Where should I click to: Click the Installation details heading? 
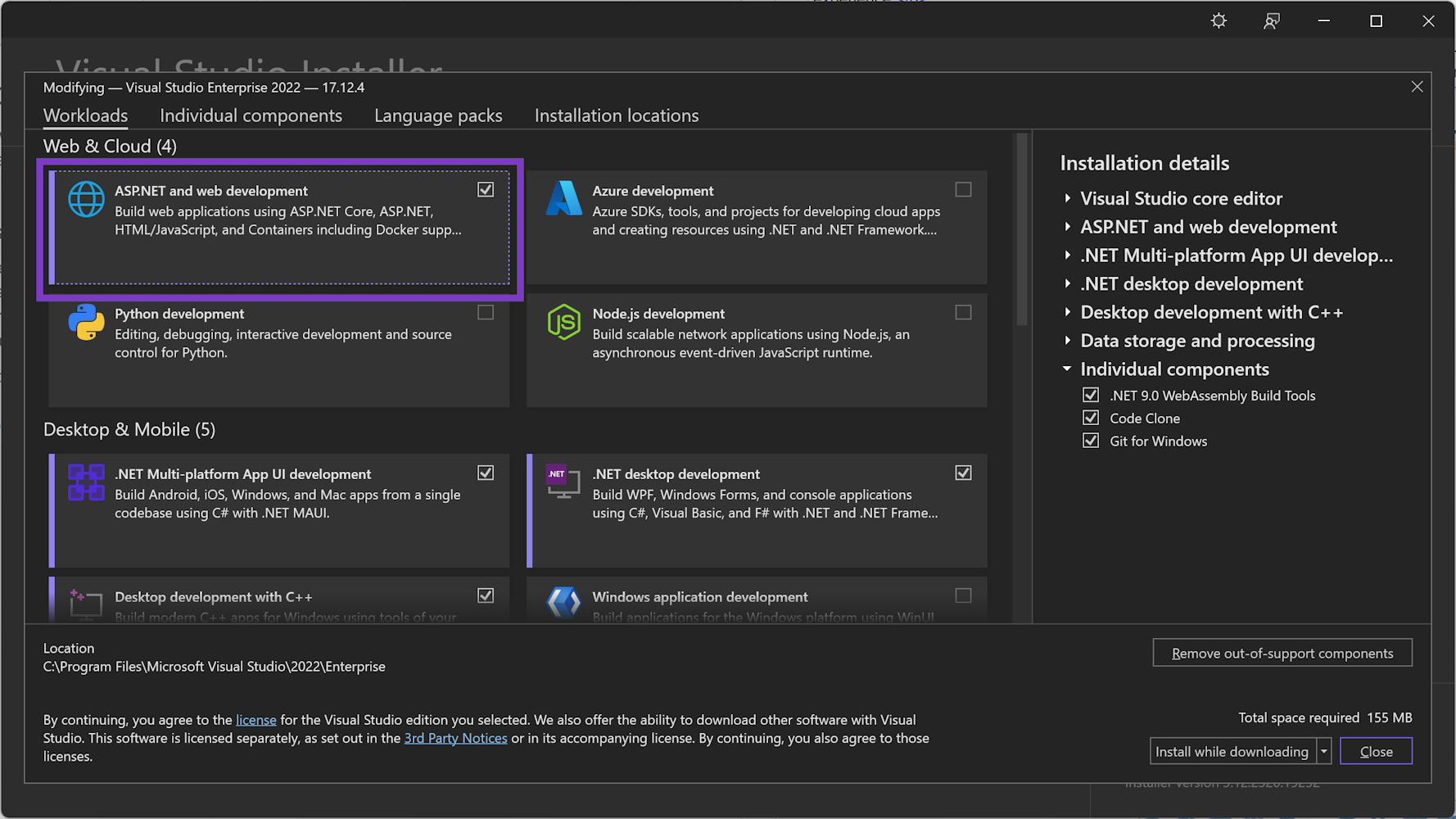(x=1145, y=163)
